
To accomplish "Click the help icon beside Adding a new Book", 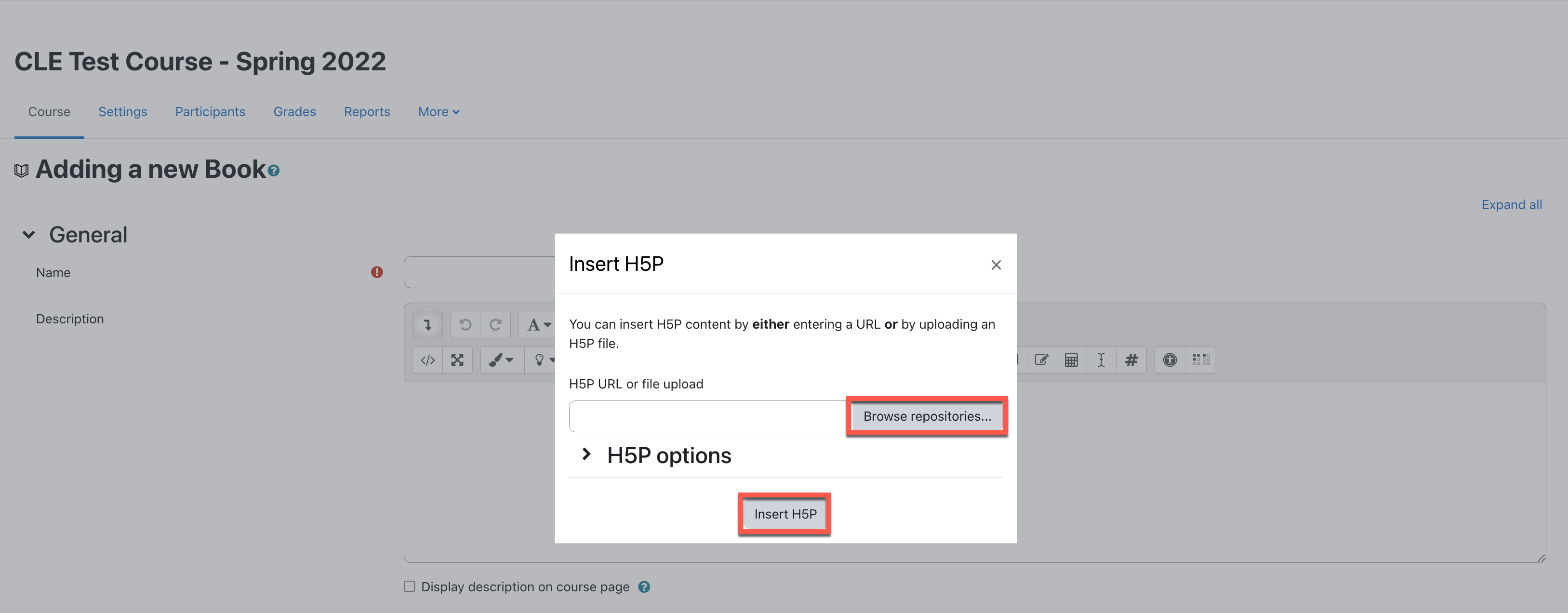I will [x=274, y=171].
